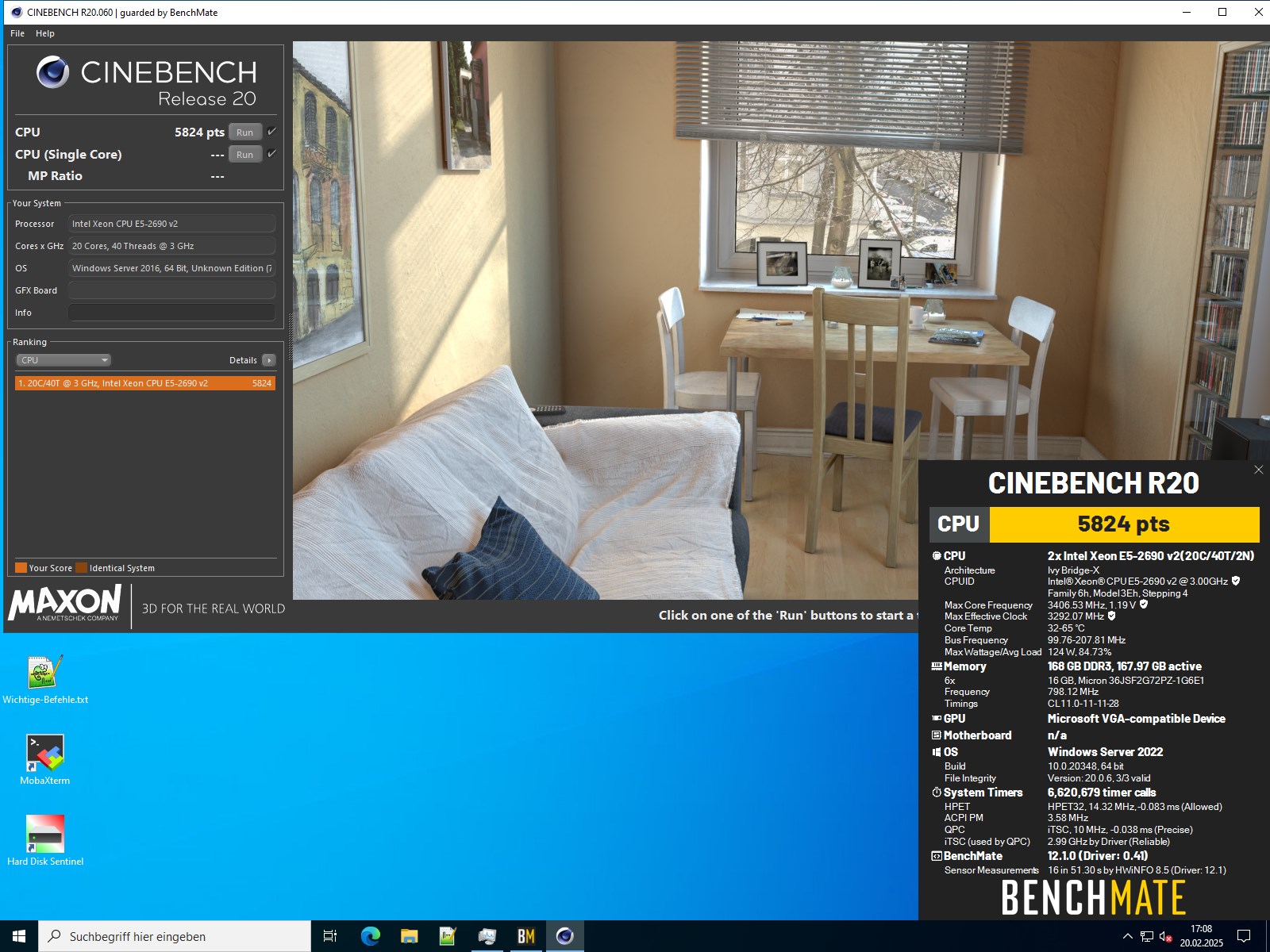Expand ranking Details arrow button
This screenshot has width=1270, height=952.
(x=269, y=360)
